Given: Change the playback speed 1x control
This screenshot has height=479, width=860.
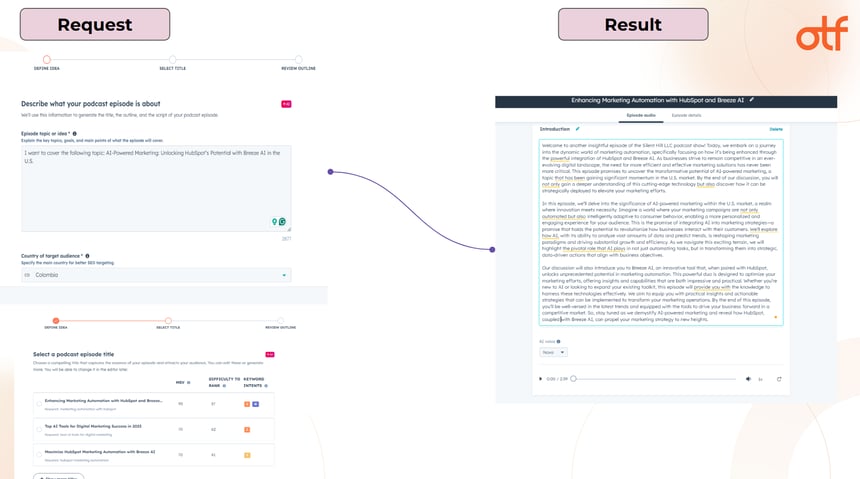Looking at the screenshot, I should pyautogui.click(x=761, y=379).
